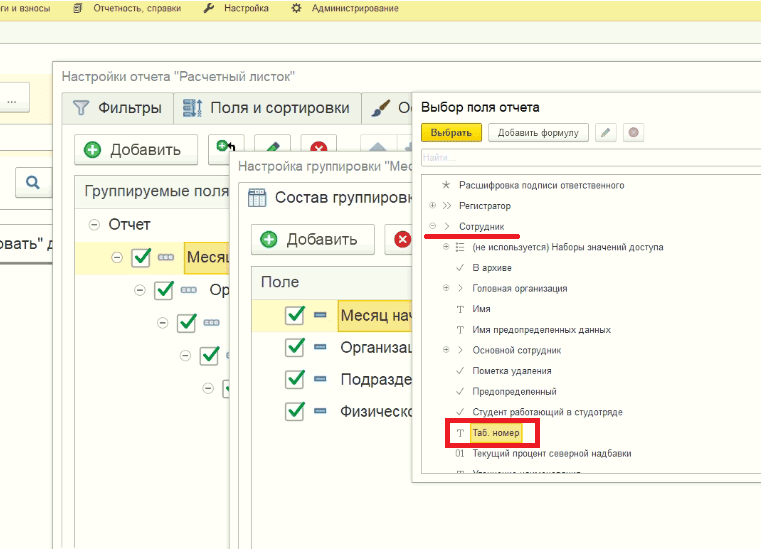The image size is (761, 549).
Task: Collapse the Сотрудник node
Action: (x=432, y=226)
